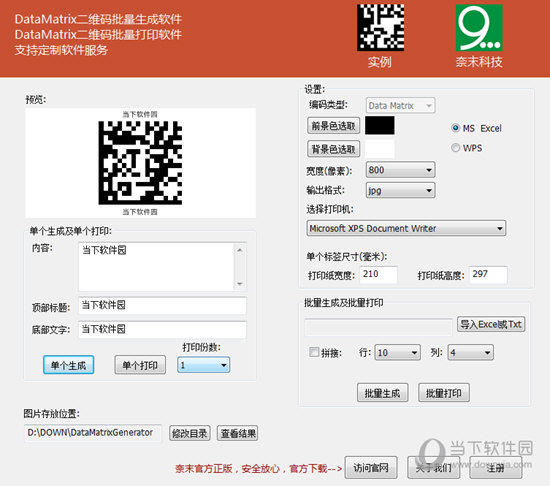Open the 行 count dropdown showing 10
The width and height of the screenshot is (550, 486).
tap(397, 352)
